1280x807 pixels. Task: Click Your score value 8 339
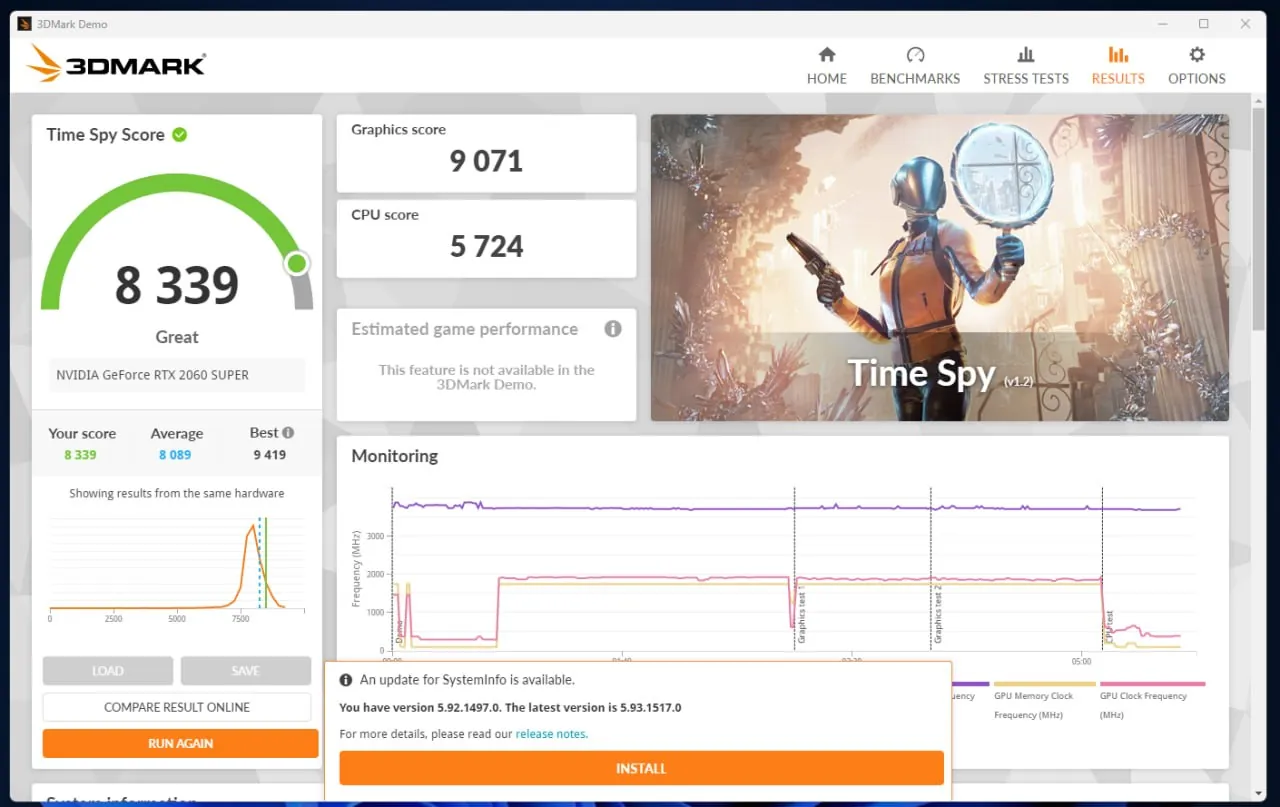tap(80, 455)
